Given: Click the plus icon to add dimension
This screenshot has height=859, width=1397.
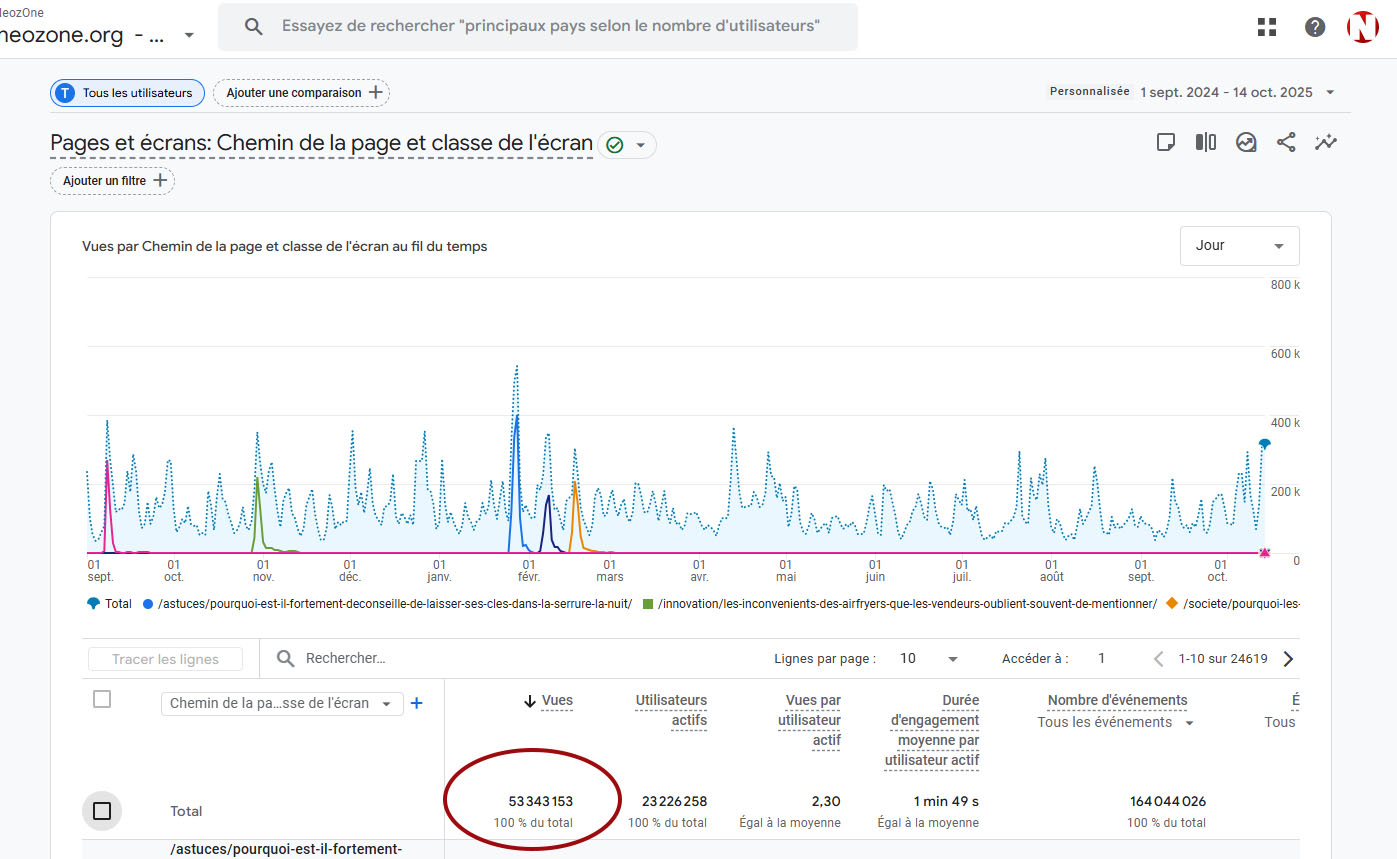Looking at the screenshot, I should 417,703.
